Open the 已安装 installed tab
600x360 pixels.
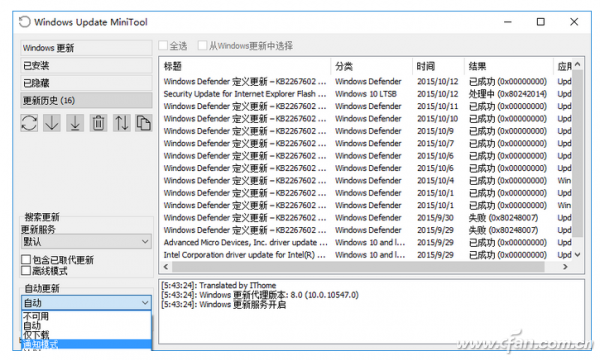(86, 65)
